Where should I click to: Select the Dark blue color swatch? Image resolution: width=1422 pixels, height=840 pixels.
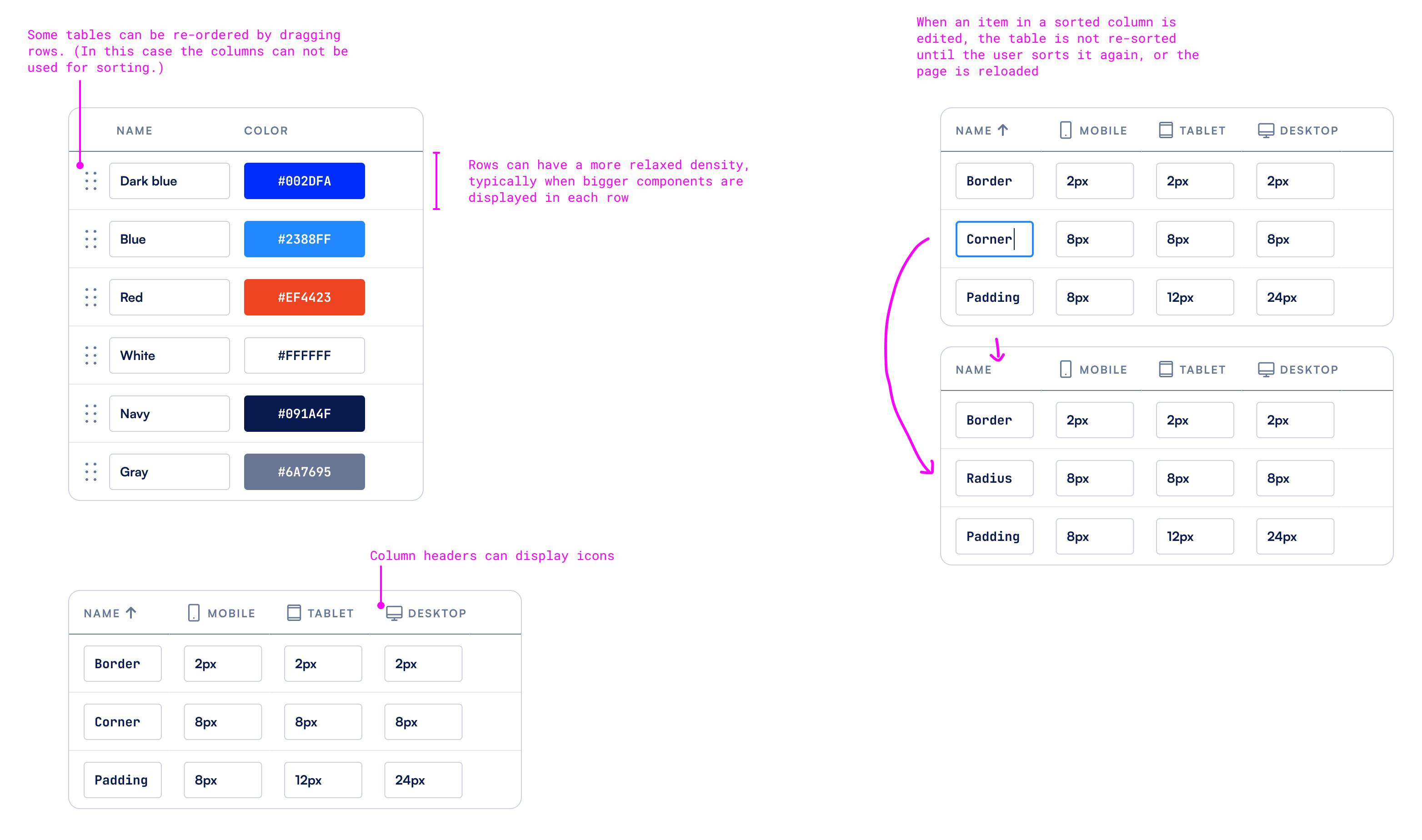pyautogui.click(x=305, y=182)
